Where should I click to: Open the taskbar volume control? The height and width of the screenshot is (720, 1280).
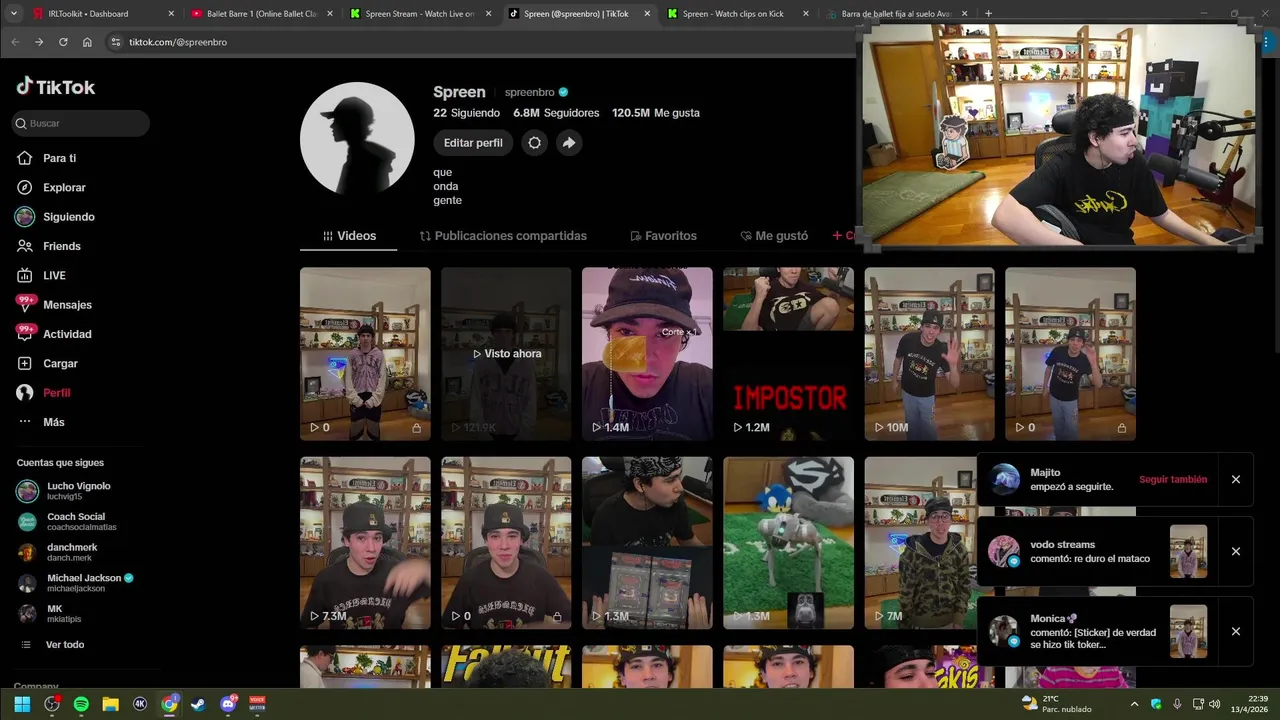click(1214, 704)
